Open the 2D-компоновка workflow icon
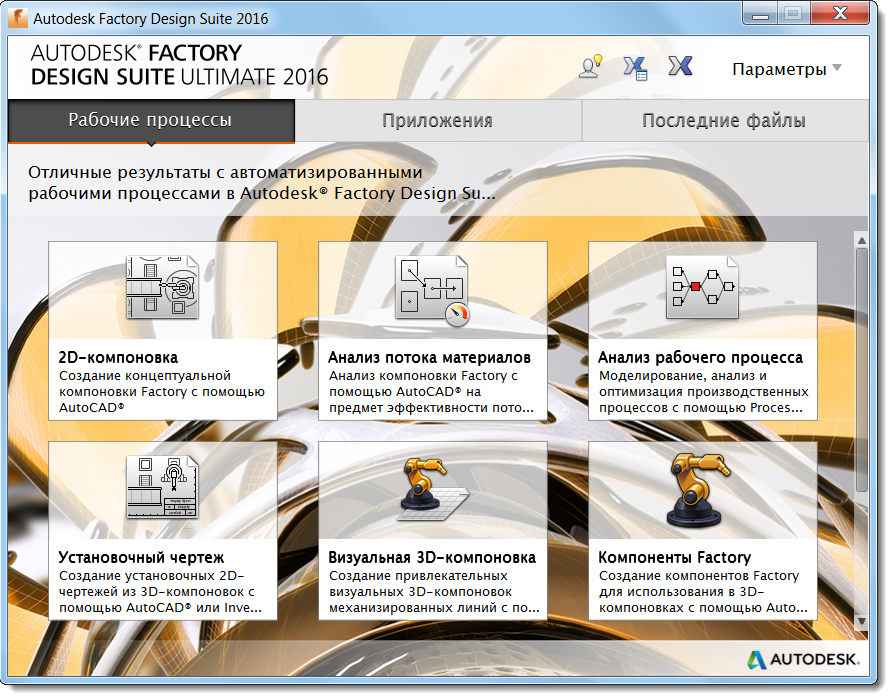This screenshot has height=700, width=893. pyautogui.click(x=162, y=286)
